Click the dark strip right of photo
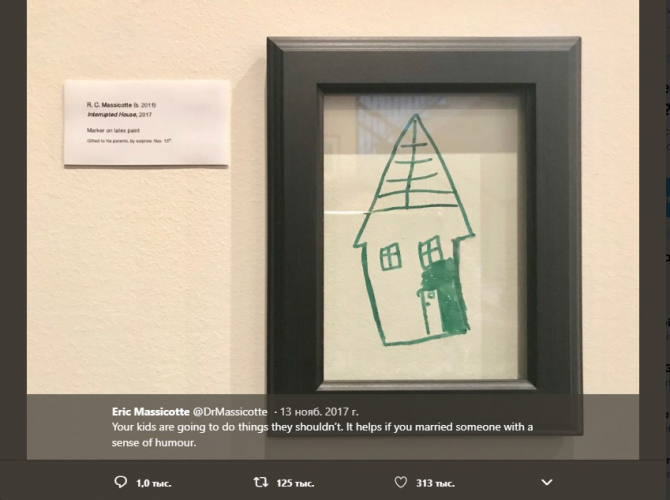This screenshot has width=670, height=500. [x=655, y=229]
